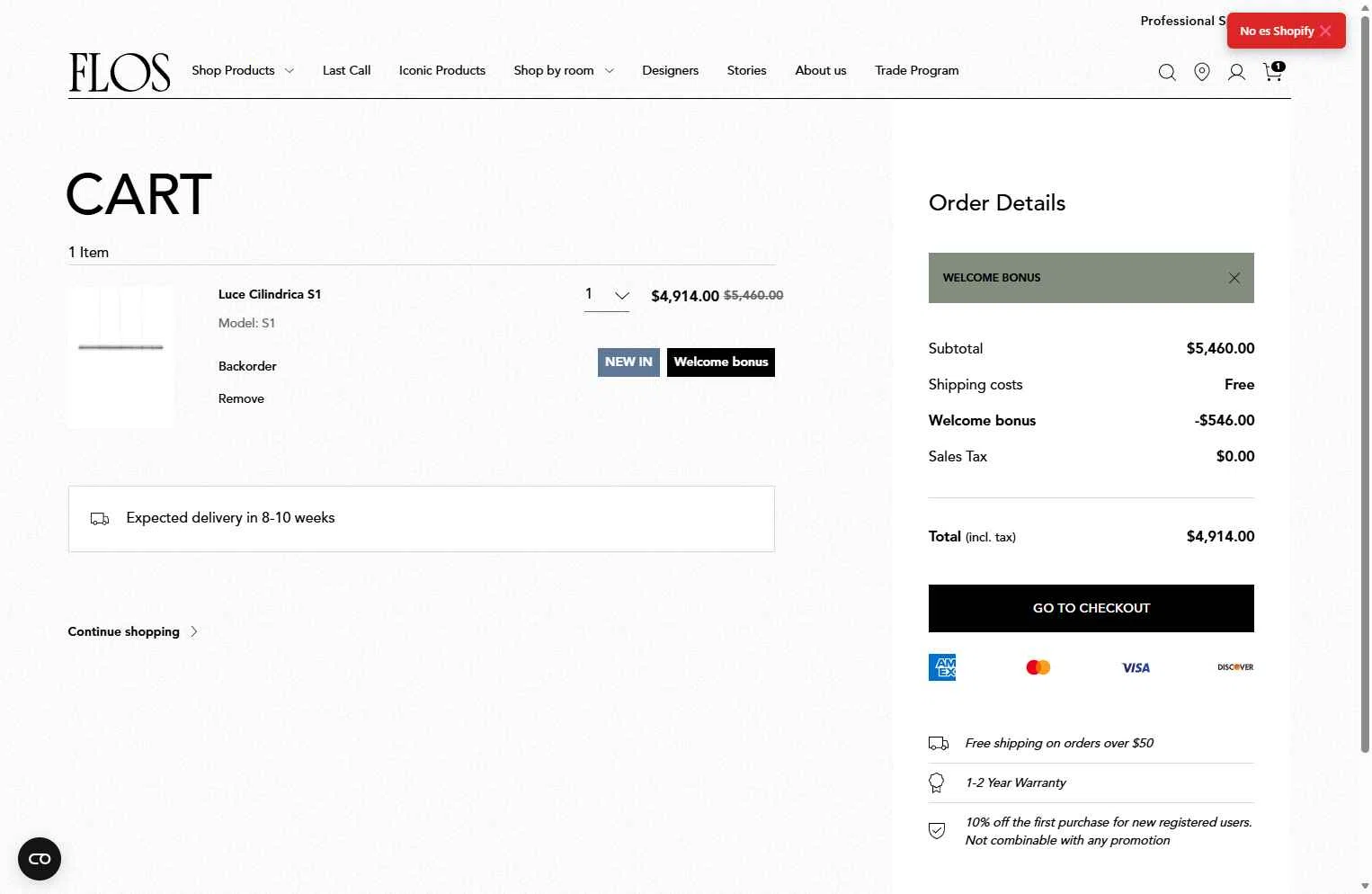Image resolution: width=1372 pixels, height=894 pixels.
Task: Click the FLOS logo
Action: 120,72
